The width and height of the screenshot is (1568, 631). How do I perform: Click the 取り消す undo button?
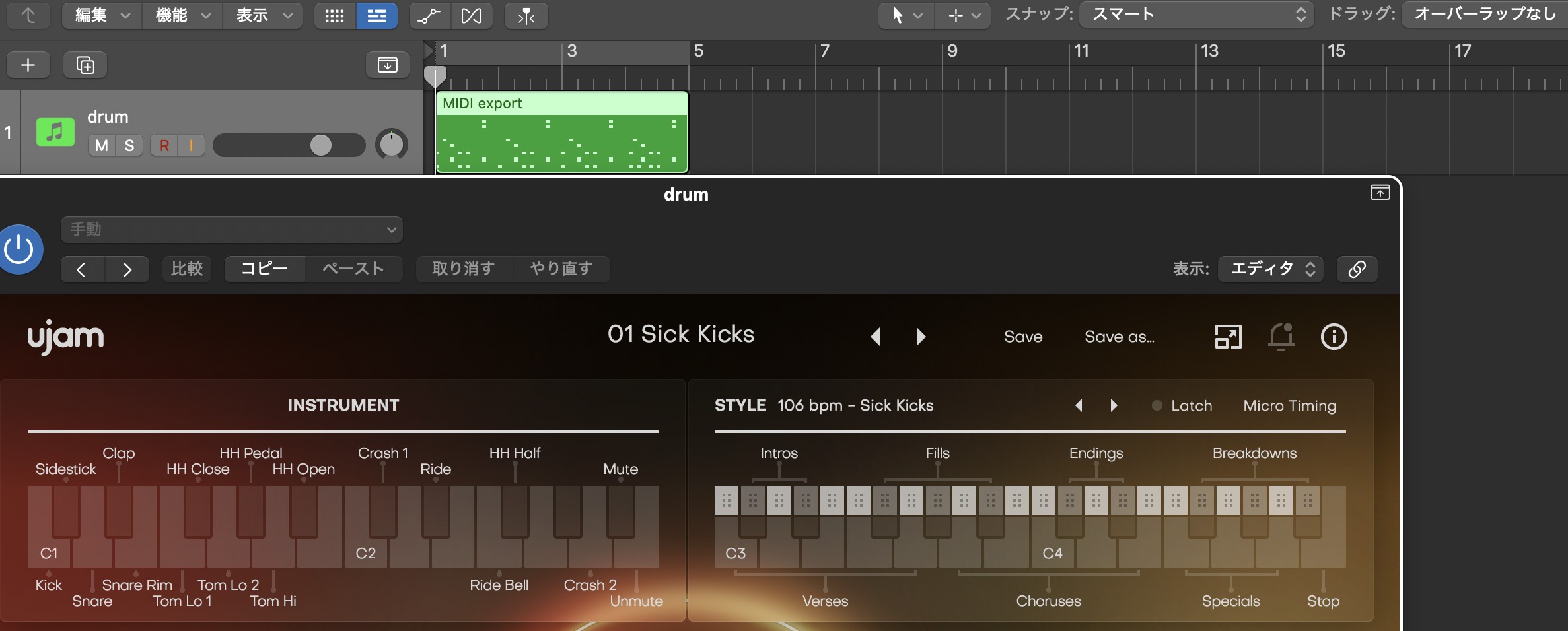pos(464,269)
